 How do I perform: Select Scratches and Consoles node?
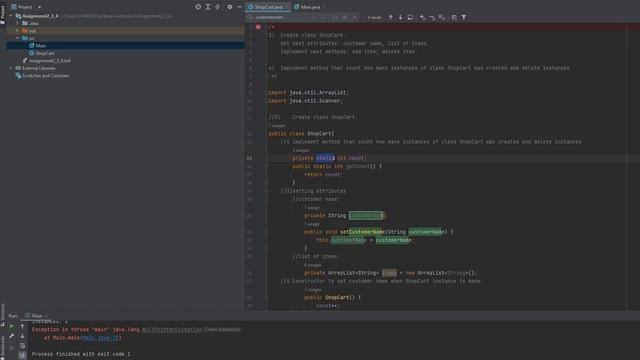point(45,76)
